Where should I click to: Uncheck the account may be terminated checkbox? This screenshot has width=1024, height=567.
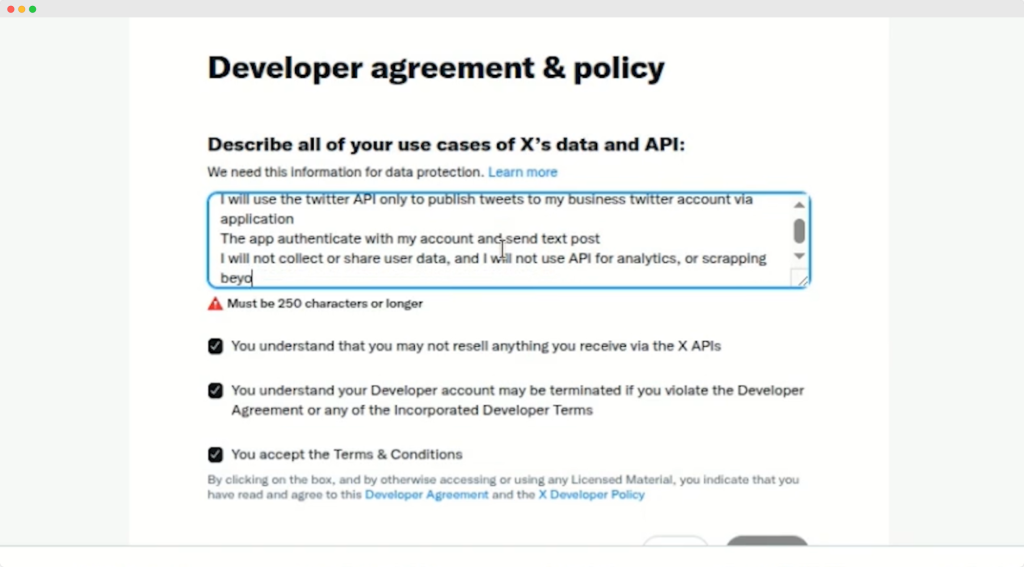215,391
